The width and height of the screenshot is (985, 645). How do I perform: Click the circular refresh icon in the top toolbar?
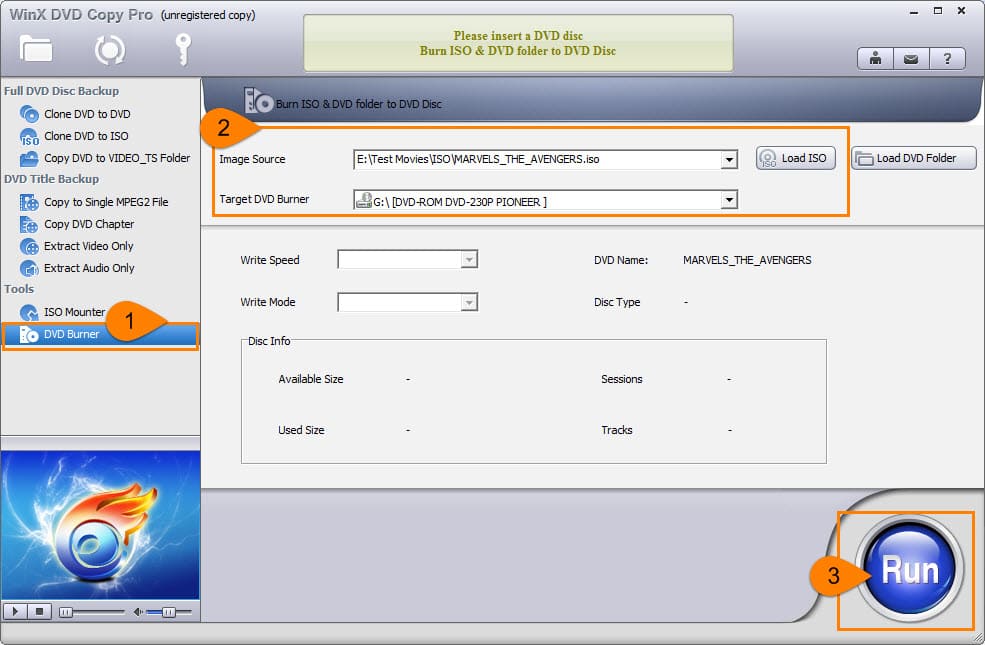(109, 49)
